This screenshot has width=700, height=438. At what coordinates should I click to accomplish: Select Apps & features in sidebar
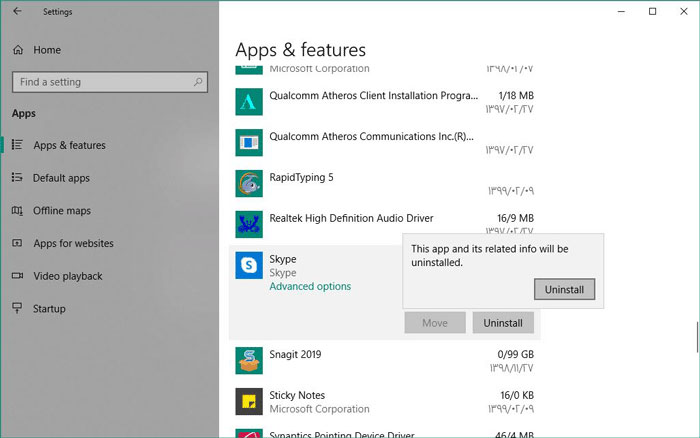click(x=69, y=145)
